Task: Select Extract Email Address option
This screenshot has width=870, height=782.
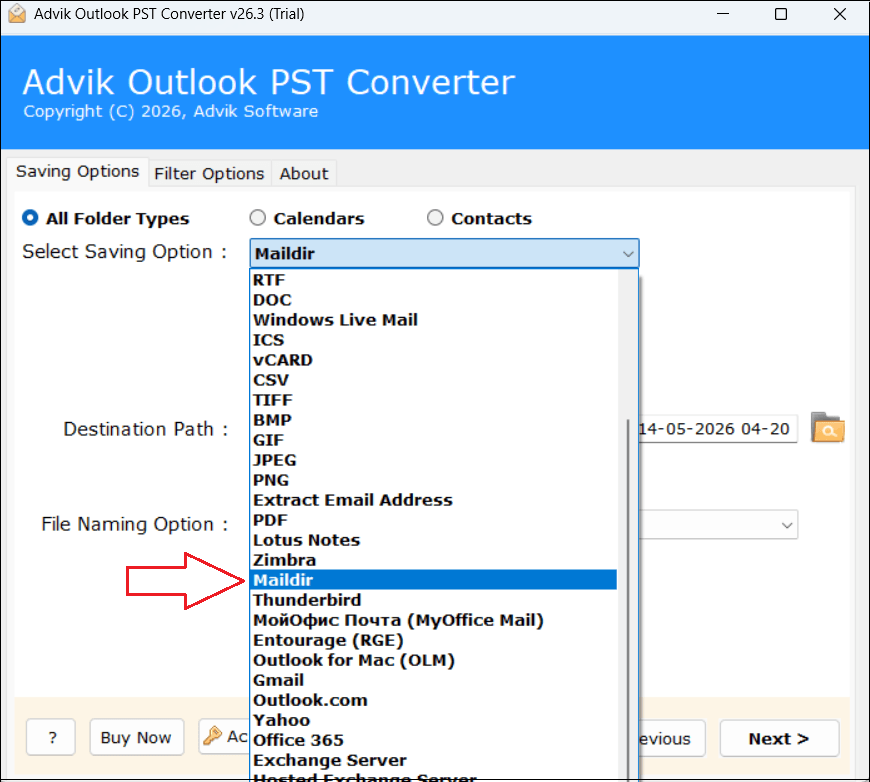Action: (433, 500)
